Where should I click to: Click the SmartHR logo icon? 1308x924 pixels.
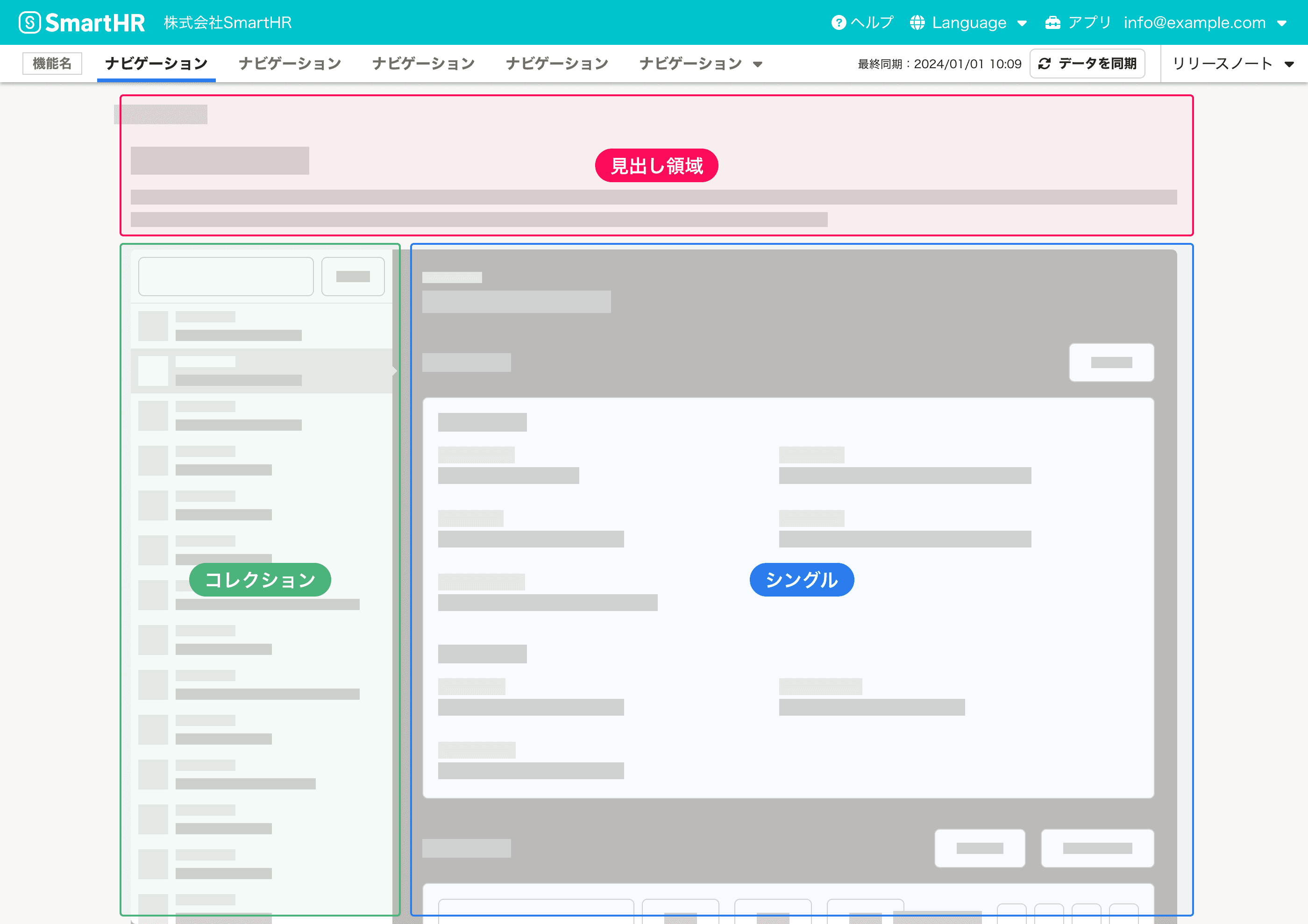29,22
